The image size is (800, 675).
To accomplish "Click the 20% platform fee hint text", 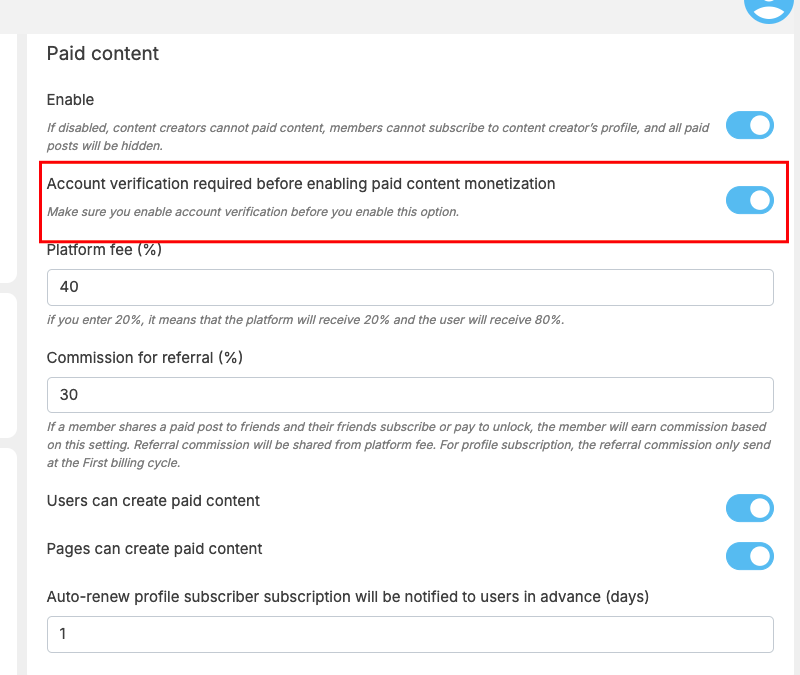I will click(306, 320).
